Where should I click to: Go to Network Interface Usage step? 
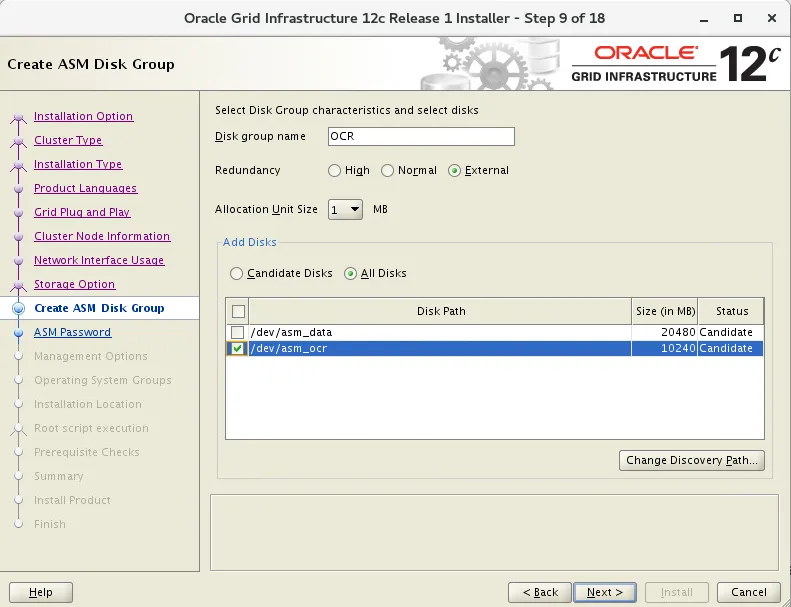tap(99, 260)
